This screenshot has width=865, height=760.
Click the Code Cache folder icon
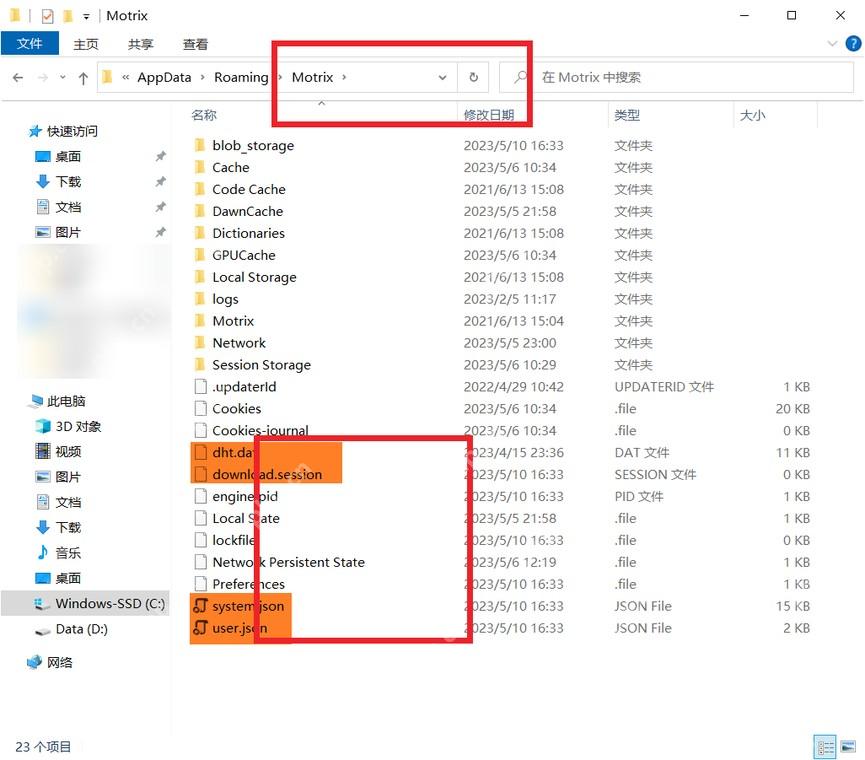(x=200, y=189)
